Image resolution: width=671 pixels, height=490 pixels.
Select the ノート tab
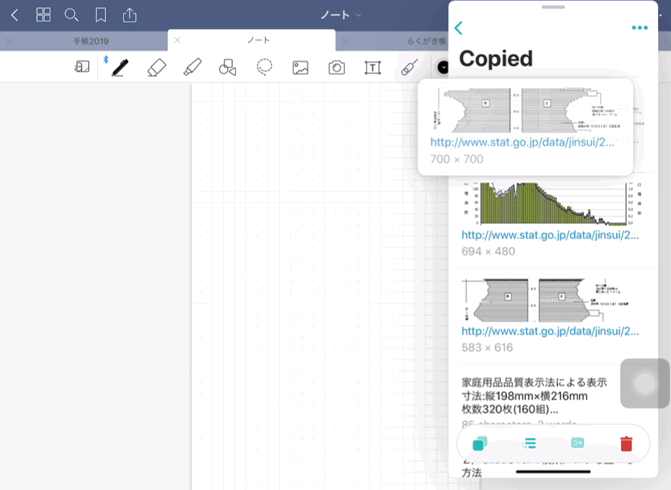[x=258, y=40]
